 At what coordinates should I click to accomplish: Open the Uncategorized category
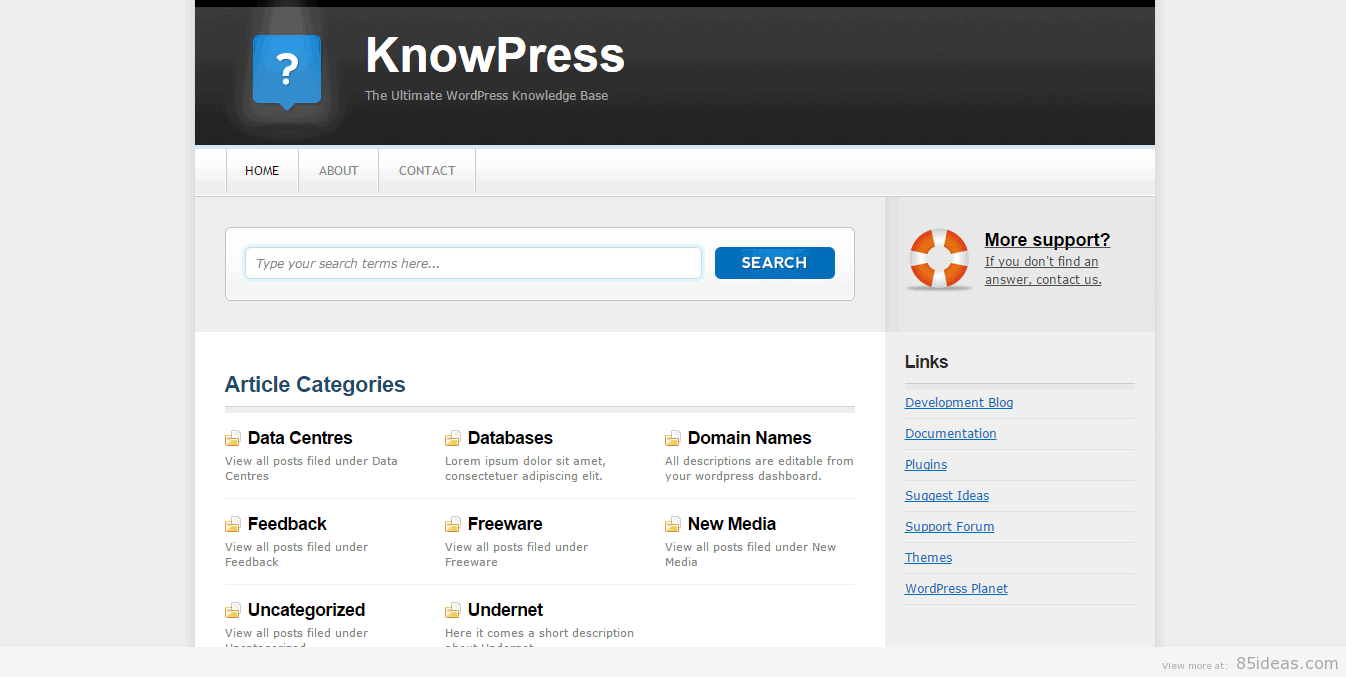(x=306, y=610)
